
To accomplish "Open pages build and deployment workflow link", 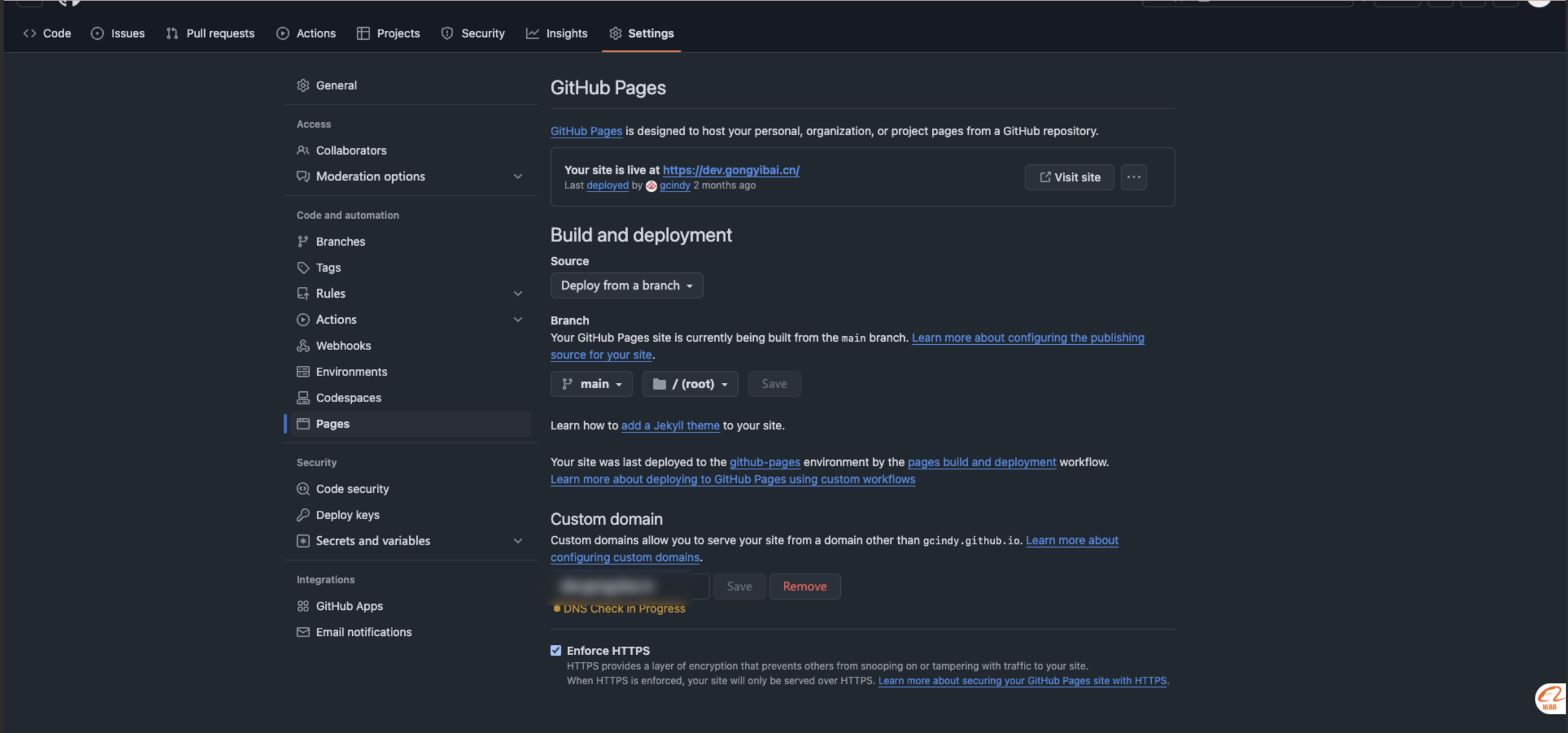I will pyautogui.click(x=982, y=463).
